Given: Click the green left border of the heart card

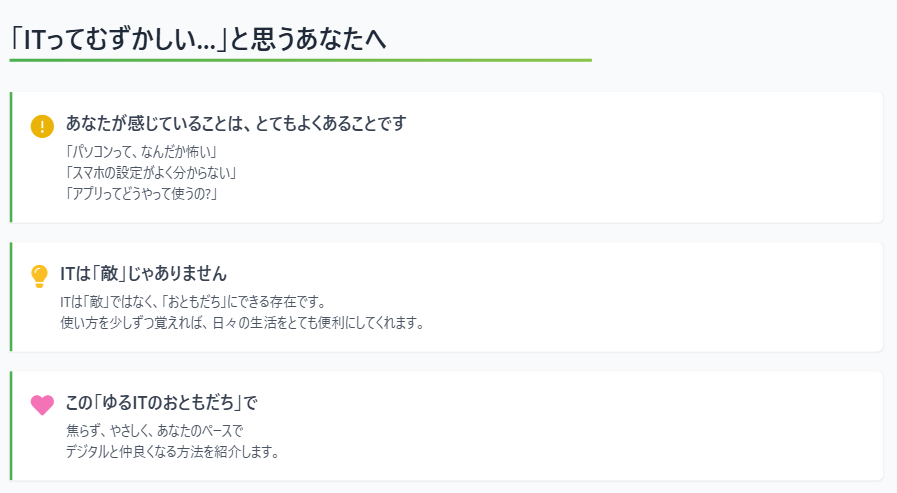Looking at the screenshot, I should pyautogui.click(x=11, y=426).
